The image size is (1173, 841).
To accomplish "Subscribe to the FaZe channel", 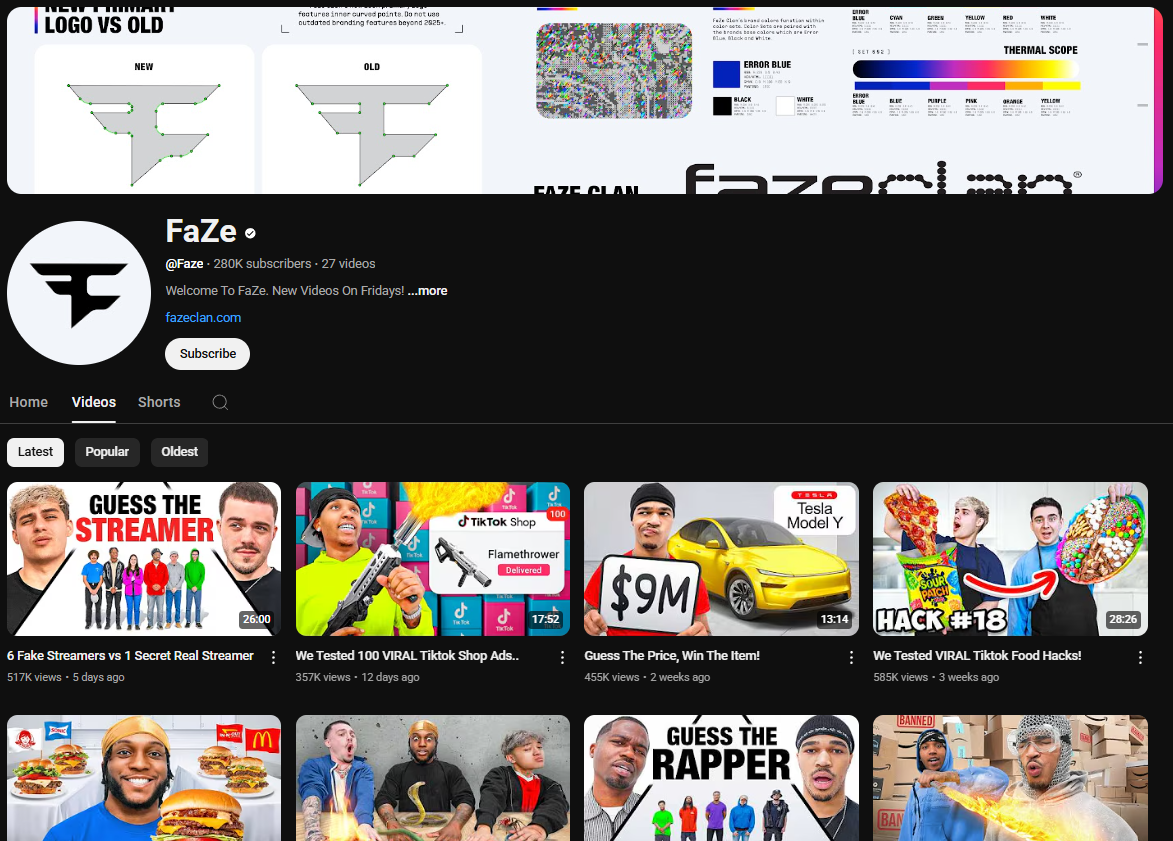I will coord(207,354).
